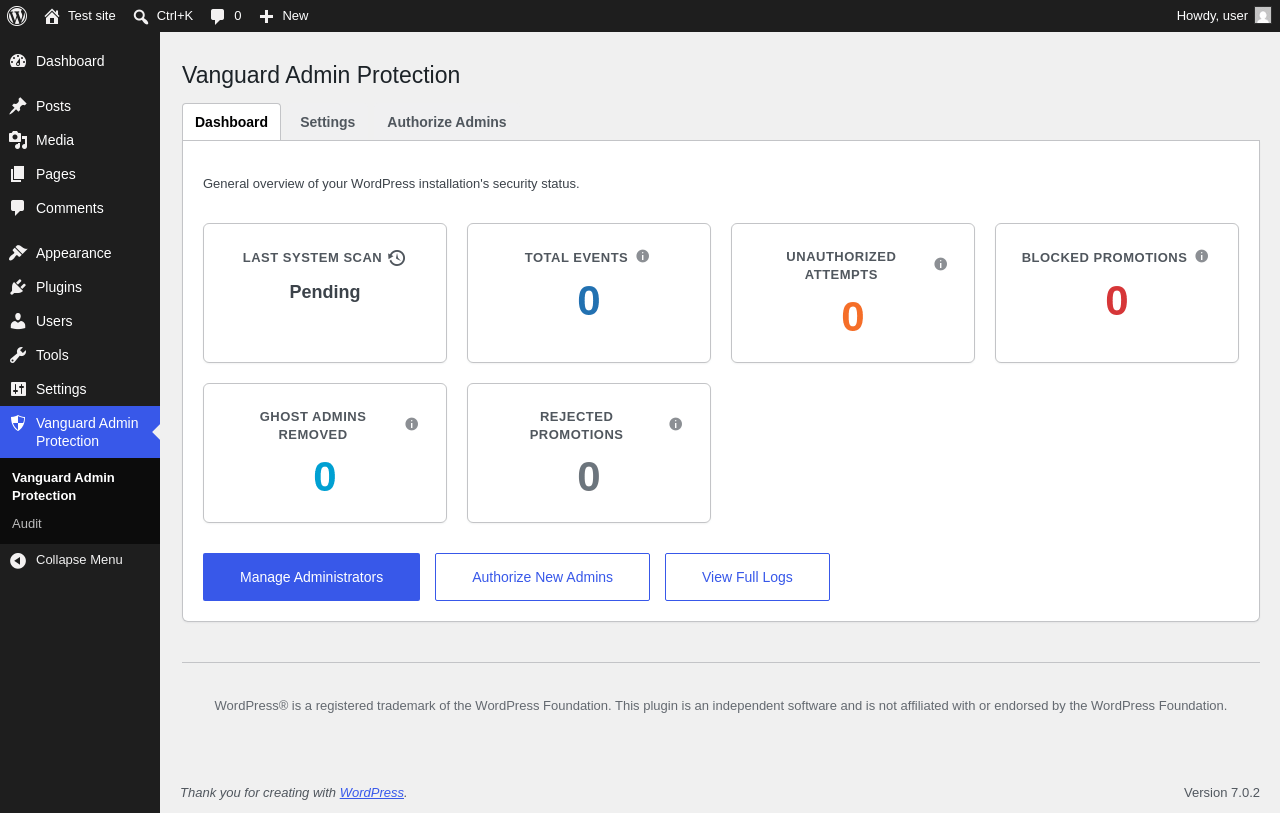Click the Media icon in sidebar
This screenshot has width=1280, height=813.
(x=18, y=140)
